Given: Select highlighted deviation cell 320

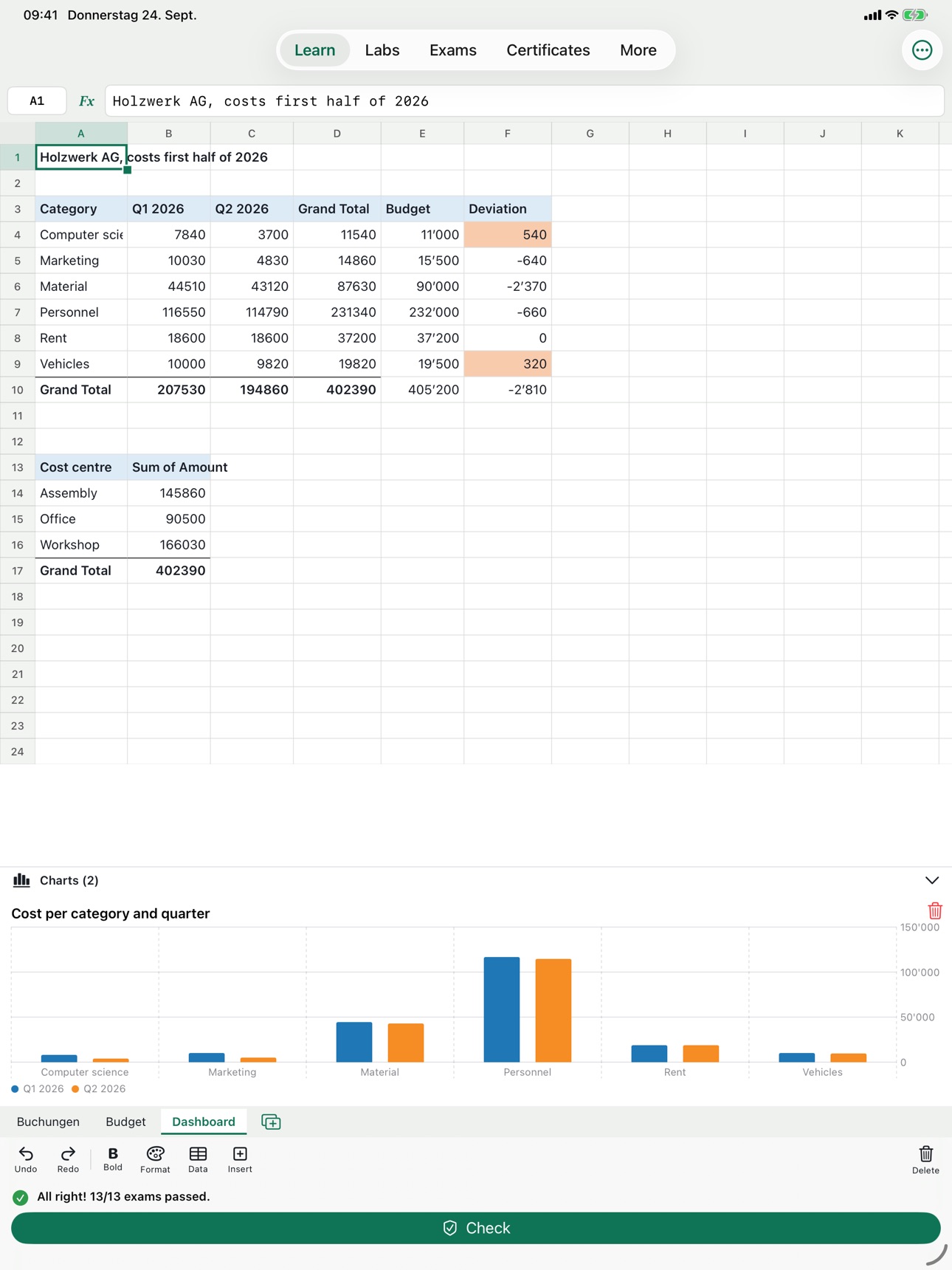Looking at the screenshot, I should (x=508, y=364).
